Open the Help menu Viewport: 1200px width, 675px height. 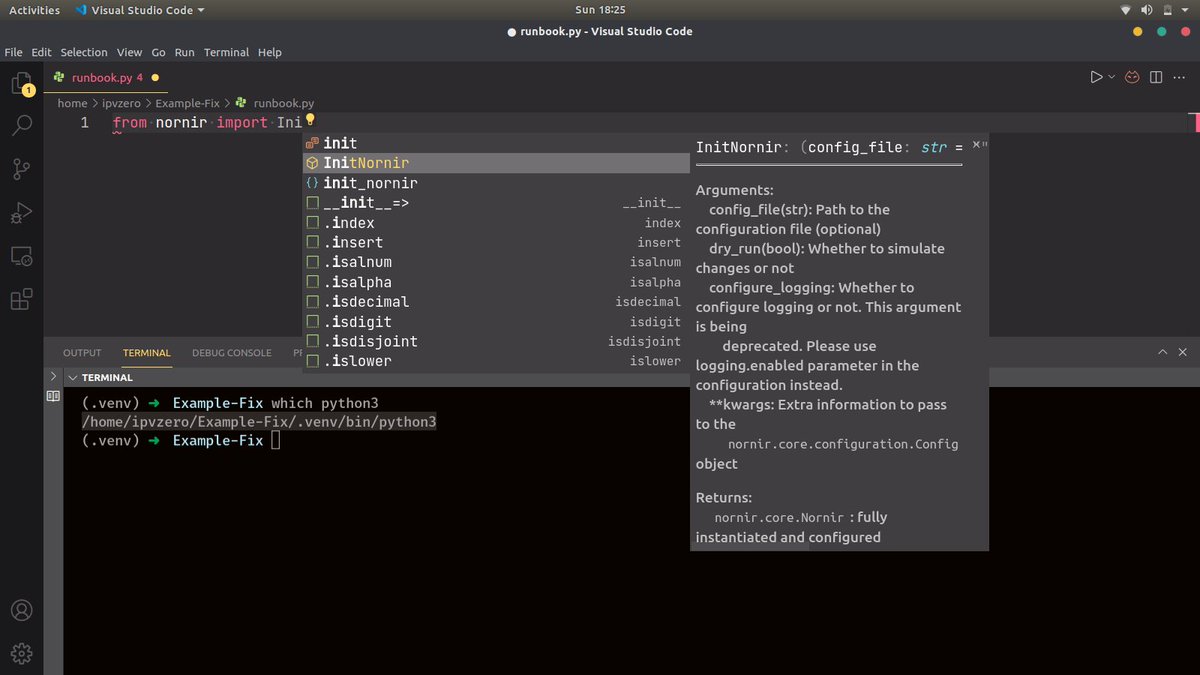[x=270, y=52]
